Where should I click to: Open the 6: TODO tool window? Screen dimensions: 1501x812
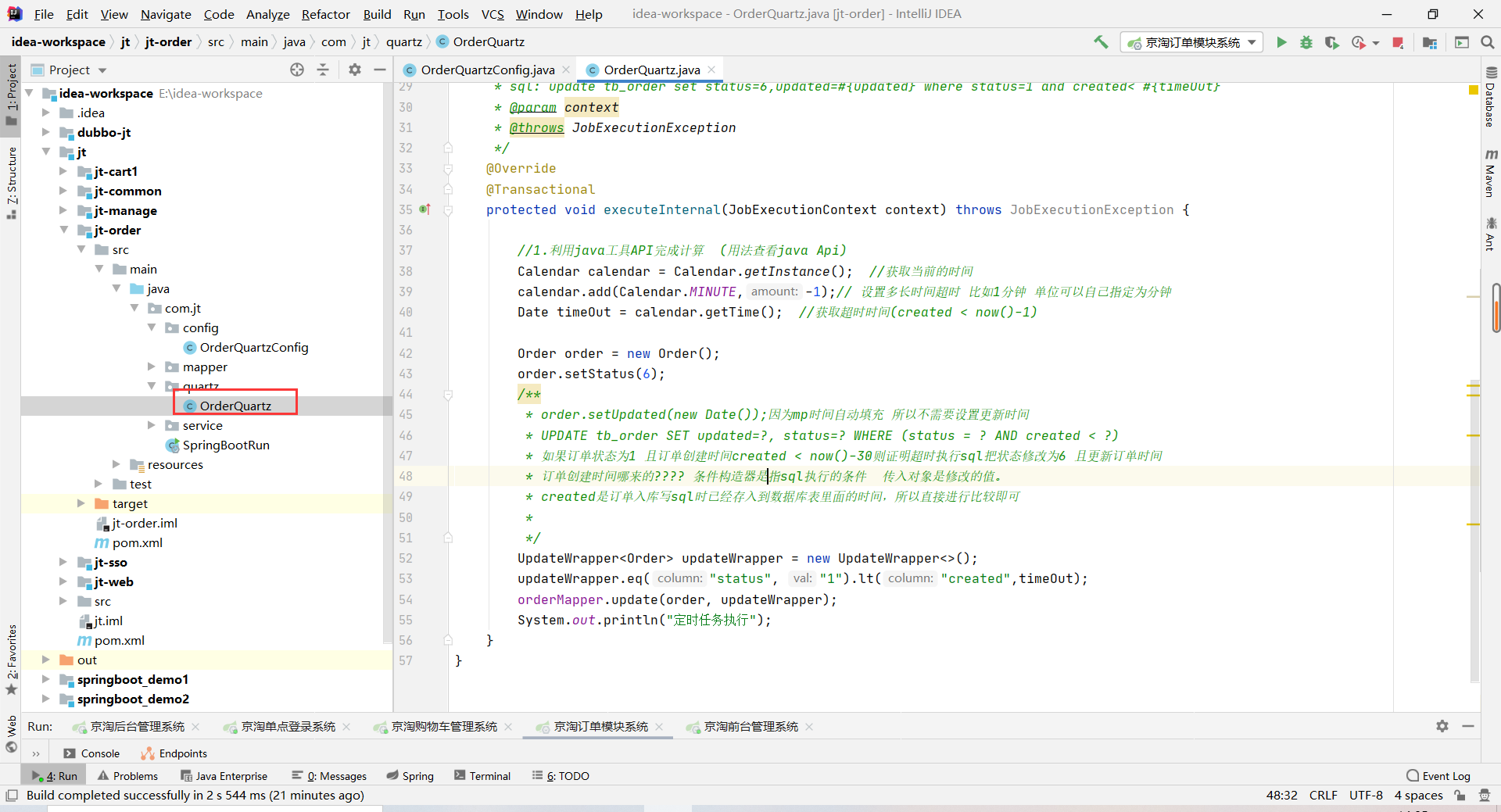[561, 776]
